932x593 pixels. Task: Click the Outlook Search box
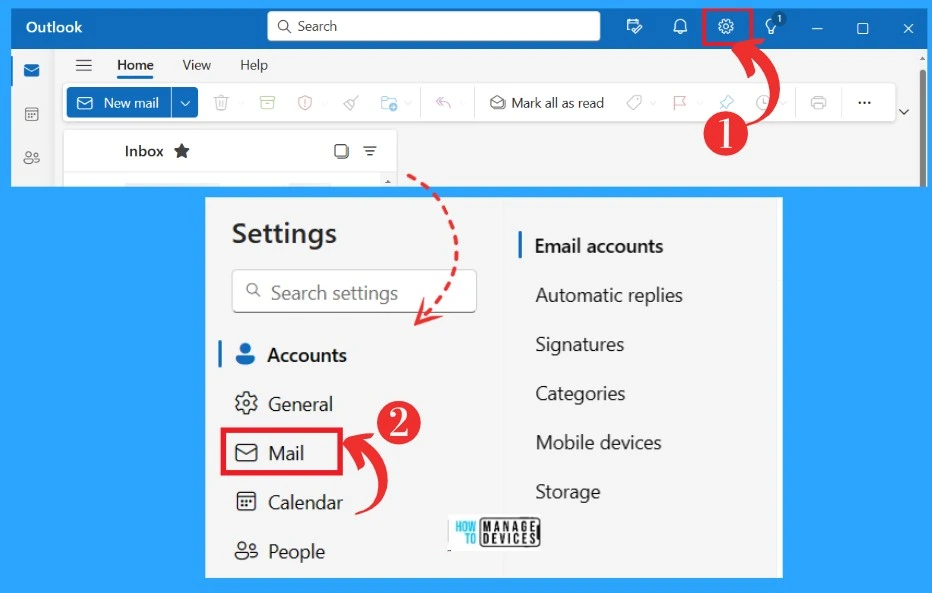(433, 26)
